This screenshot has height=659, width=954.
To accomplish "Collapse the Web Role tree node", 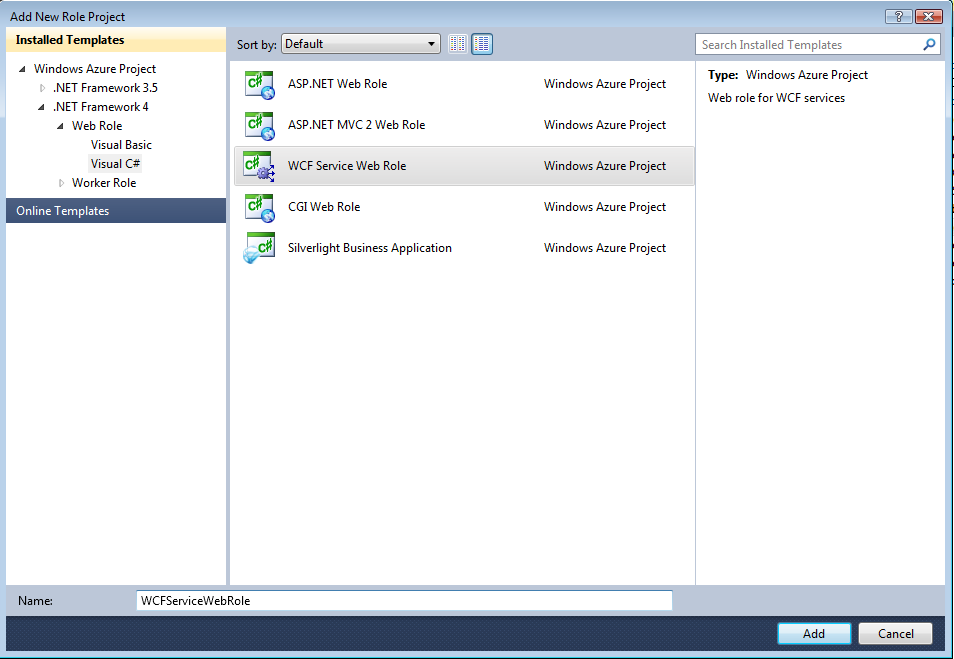I will tap(60, 126).
